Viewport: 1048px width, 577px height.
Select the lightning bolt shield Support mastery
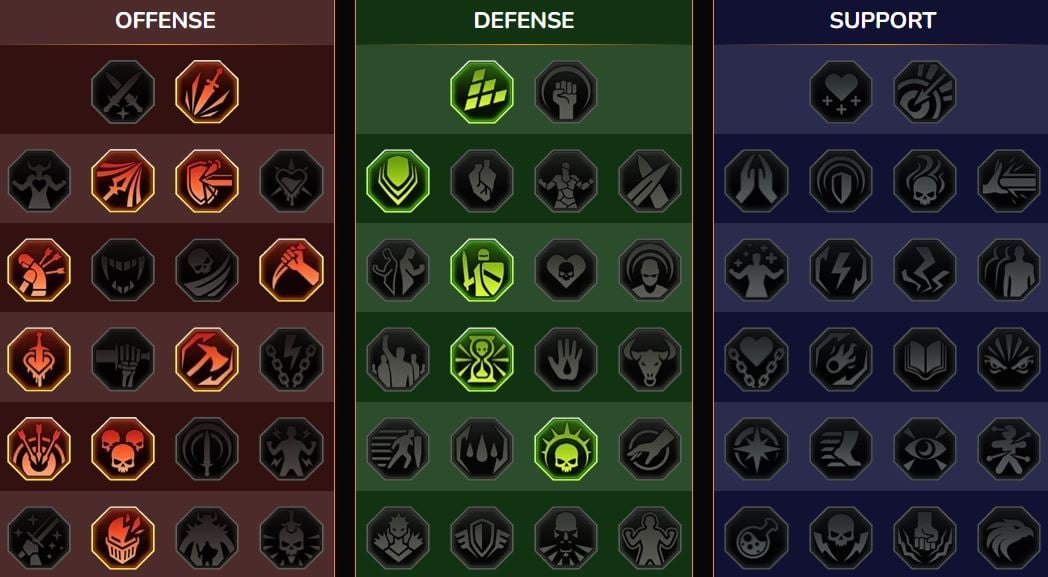coord(841,270)
